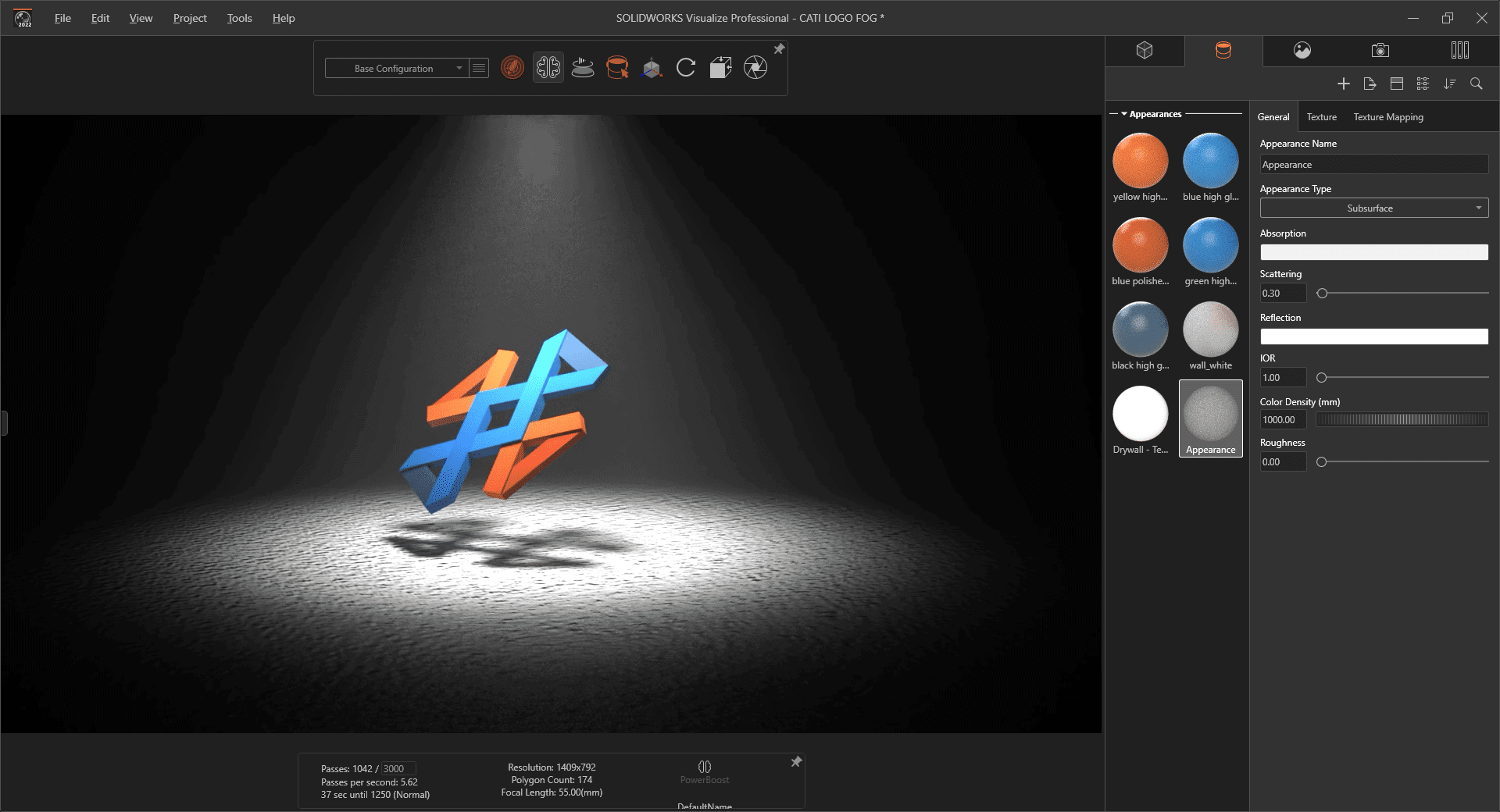Open the Edit menu
Screen dimensions: 1500x812
click(100, 18)
